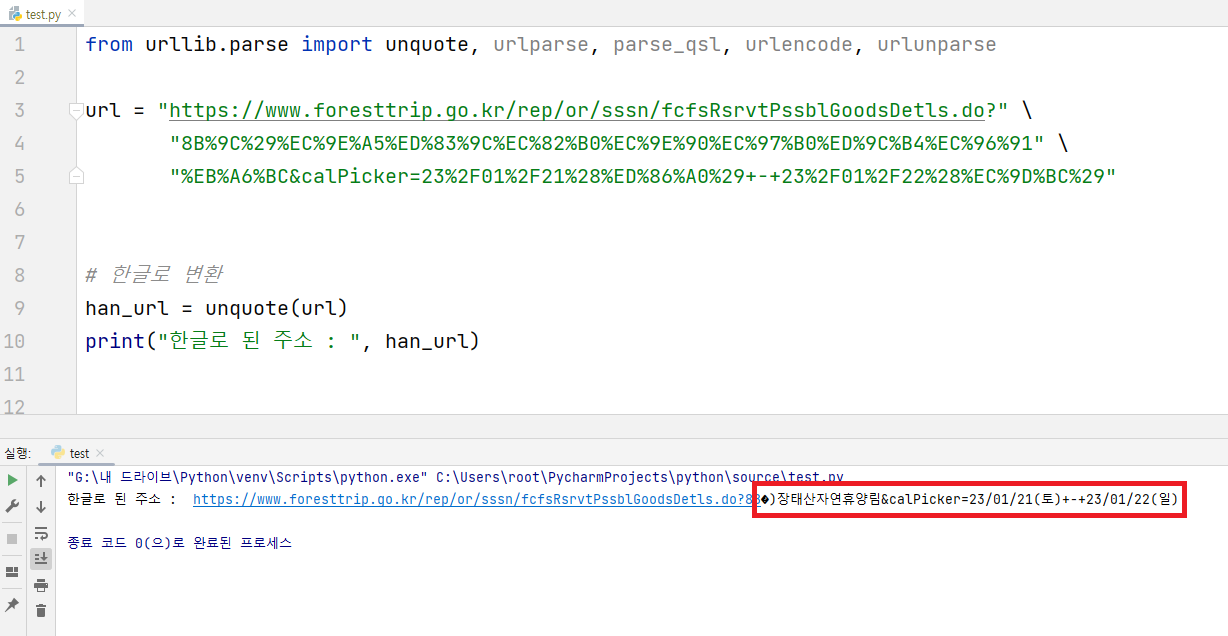Click the '종료 코드 0' process finished message
The height and width of the screenshot is (636, 1228).
tap(179, 543)
